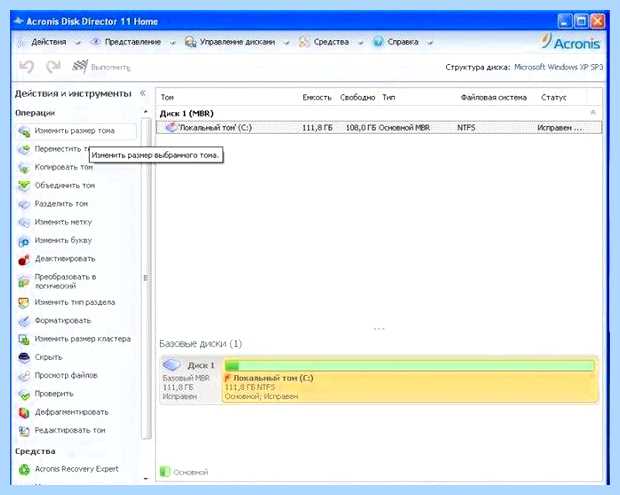
Task: Open the Средства menu
Action: click(x=331, y=42)
